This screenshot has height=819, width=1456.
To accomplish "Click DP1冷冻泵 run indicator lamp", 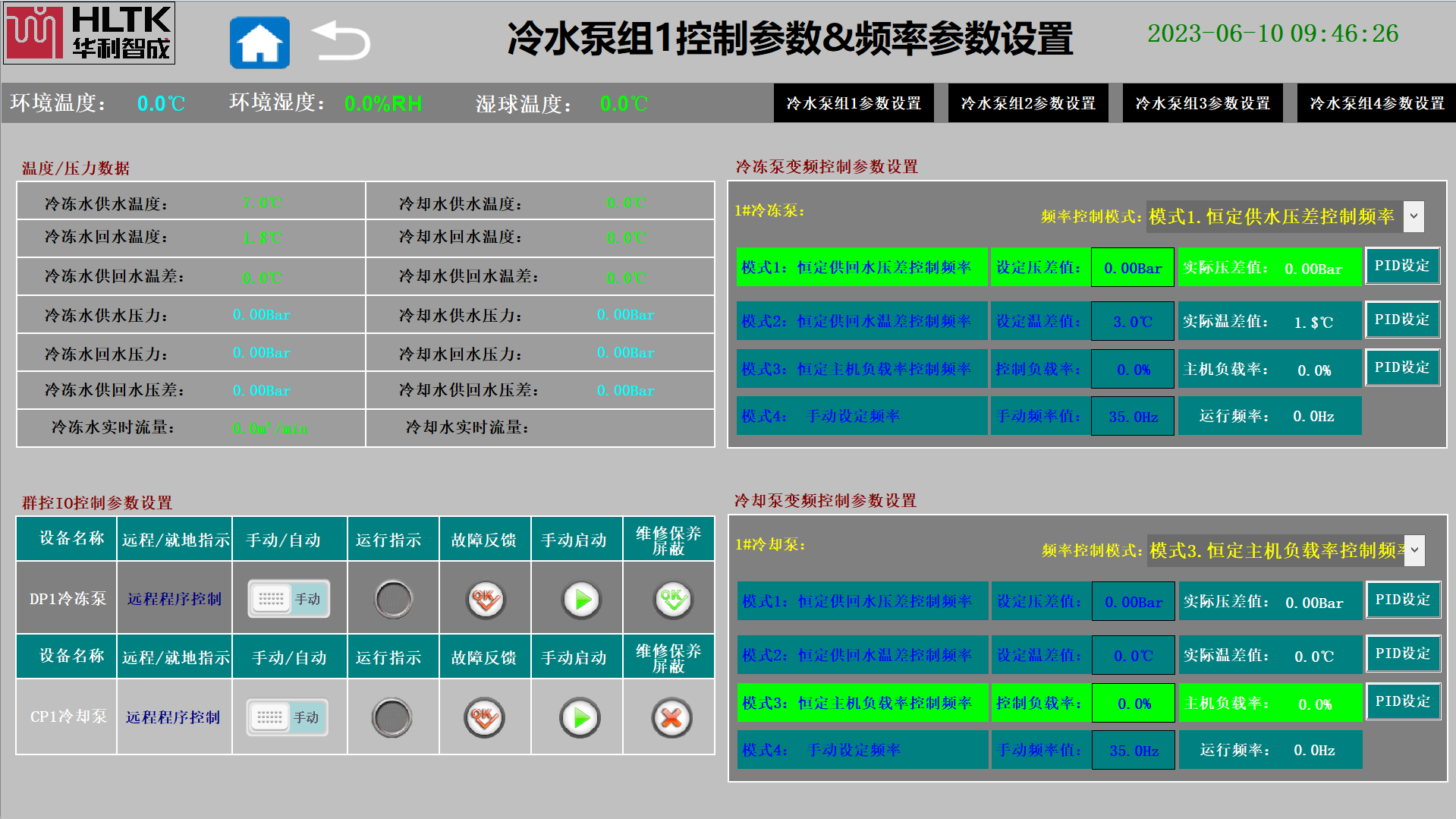I will (x=393, y=600).
